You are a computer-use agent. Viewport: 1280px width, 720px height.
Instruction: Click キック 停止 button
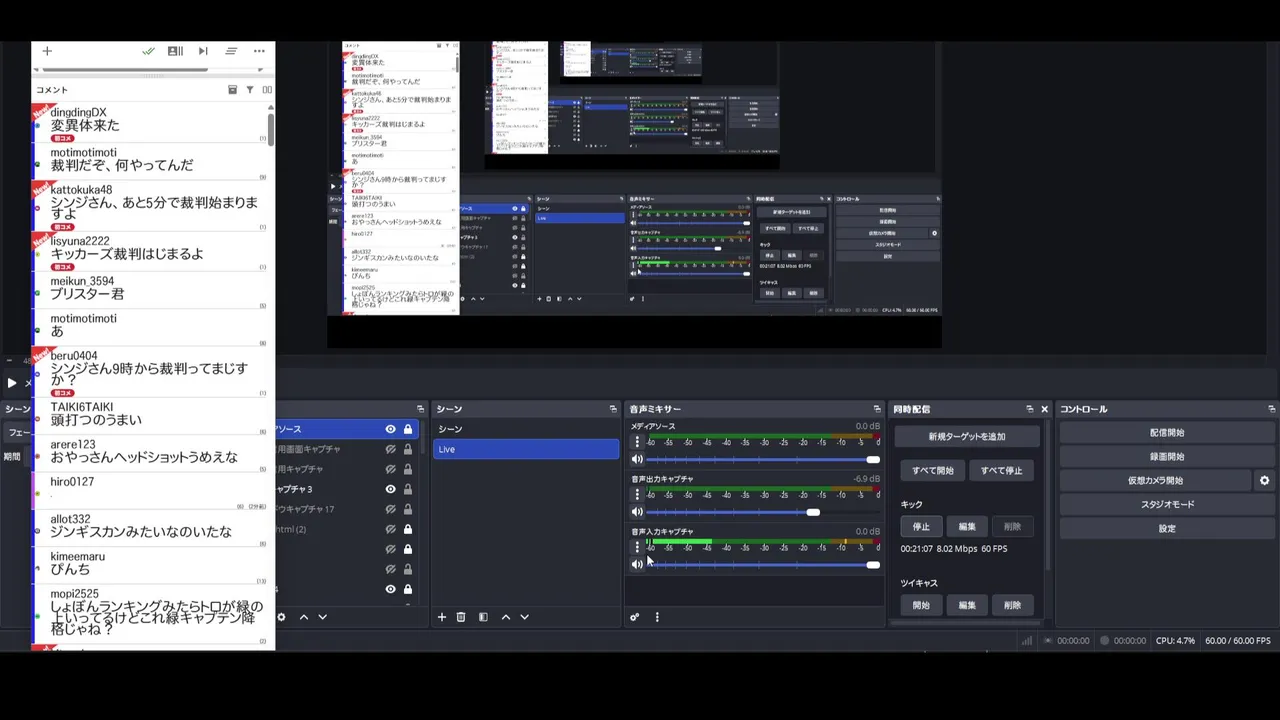pyautogui.click(x=921, y=526)
